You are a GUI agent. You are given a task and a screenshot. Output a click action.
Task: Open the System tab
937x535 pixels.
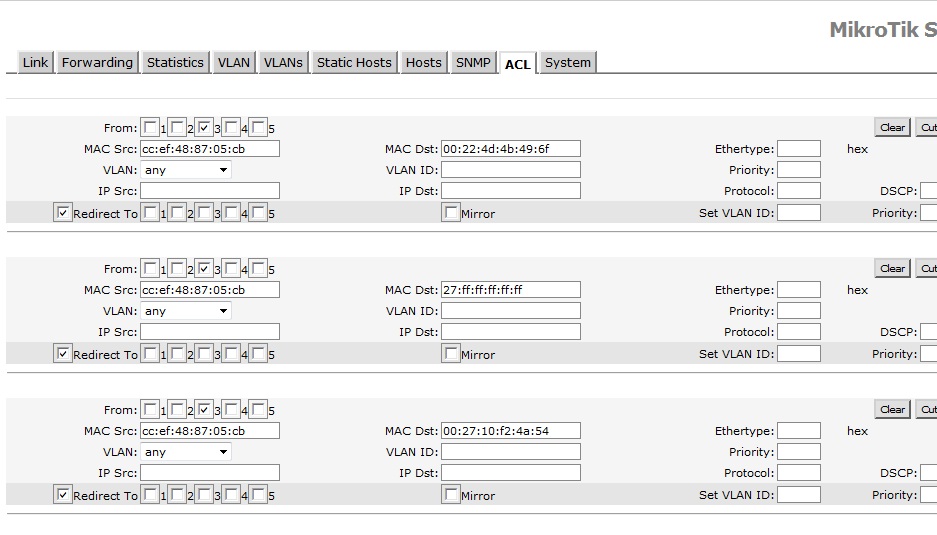568,62
